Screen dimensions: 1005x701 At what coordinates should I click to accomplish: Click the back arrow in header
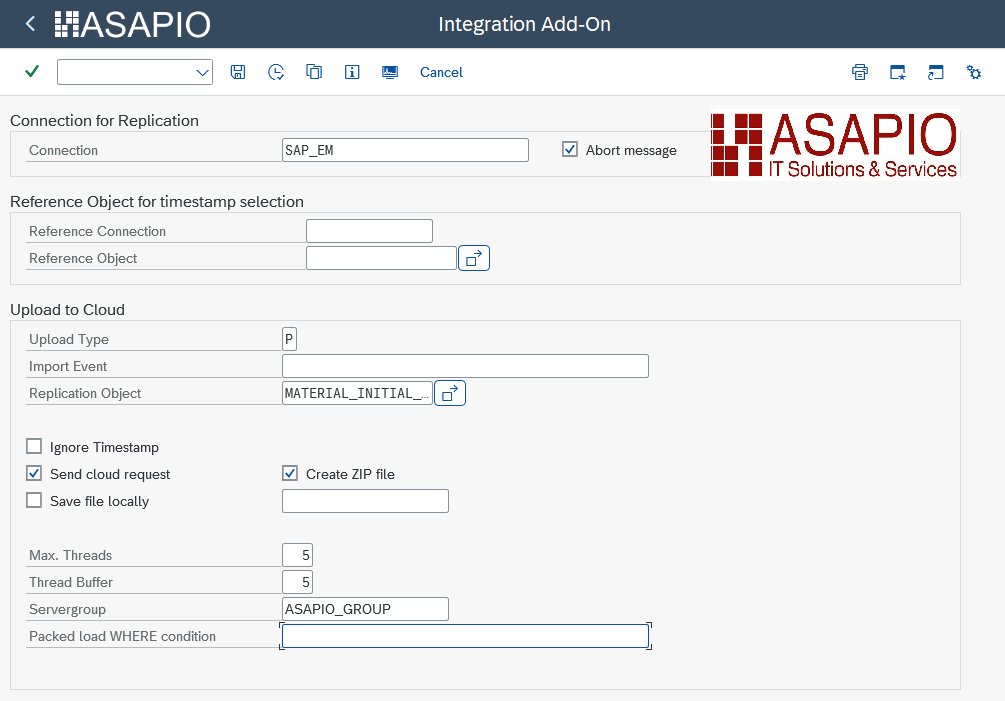coord(30,24)
